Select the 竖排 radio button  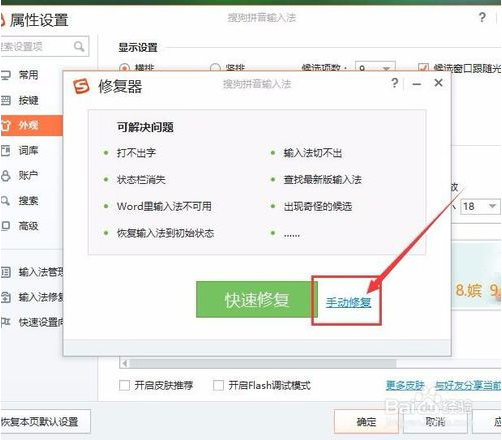215,67
